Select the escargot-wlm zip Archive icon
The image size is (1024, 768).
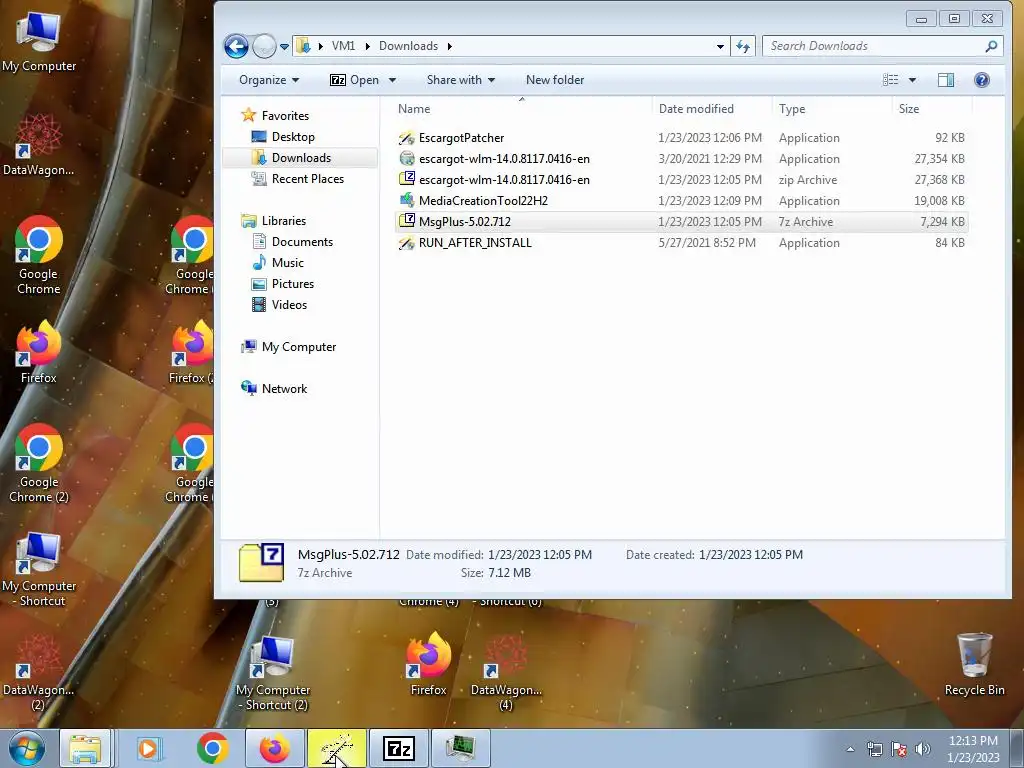[x=407, y=179]
